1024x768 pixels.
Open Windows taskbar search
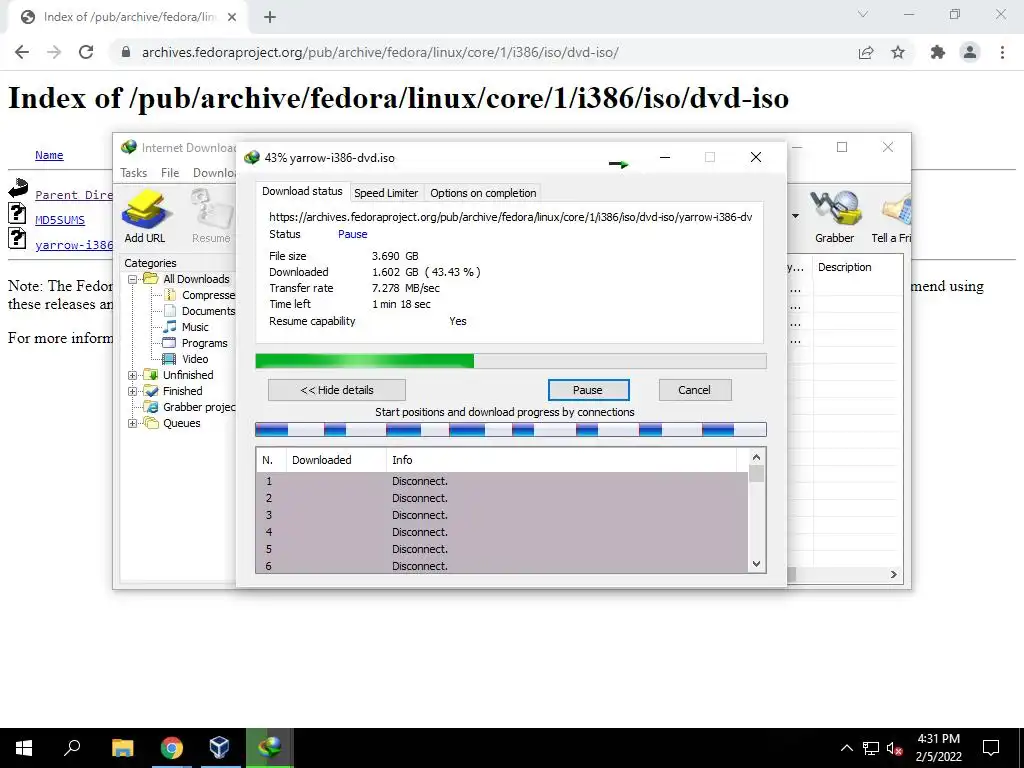(72, 748)
